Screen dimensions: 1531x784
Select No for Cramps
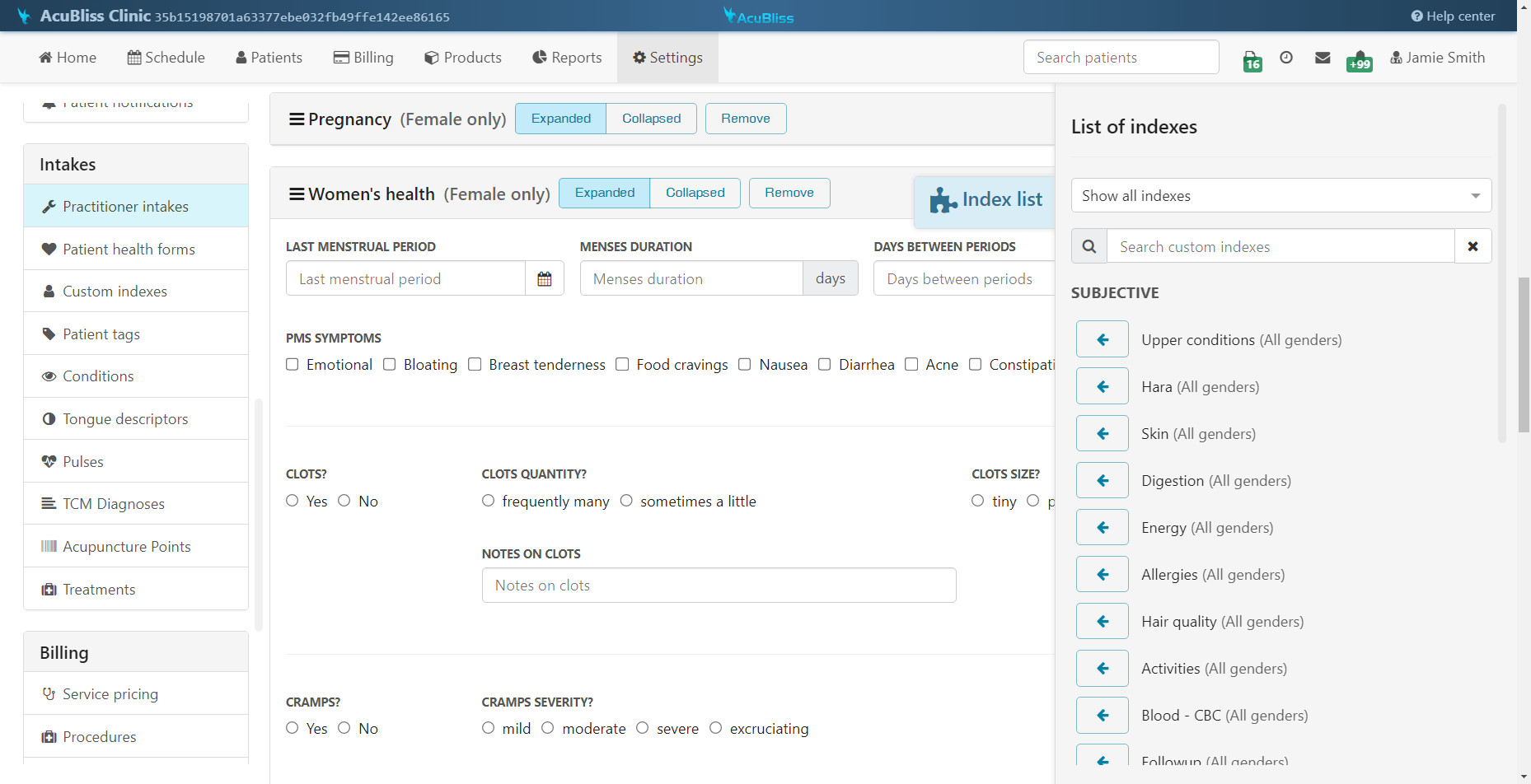point(344,728)
